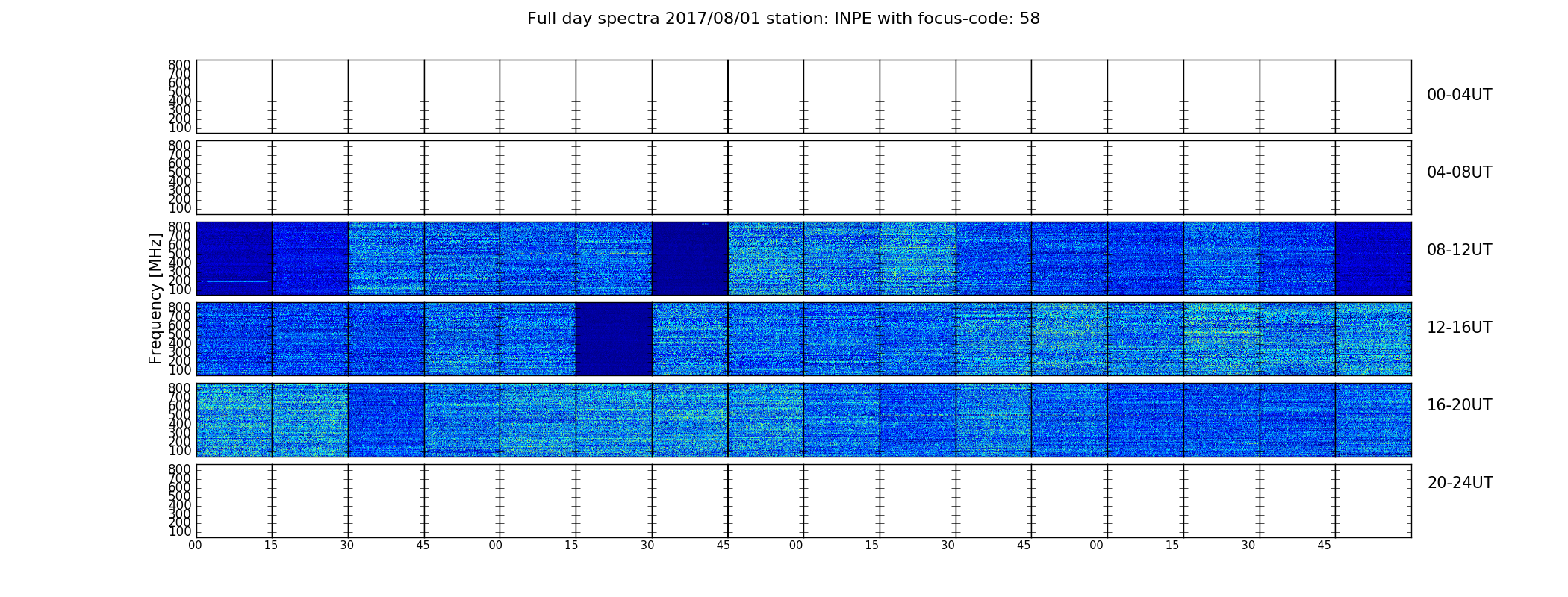
Task: Click the white horizontal streak in the first 08-12UT segment
Action: (x=237, y=281)
